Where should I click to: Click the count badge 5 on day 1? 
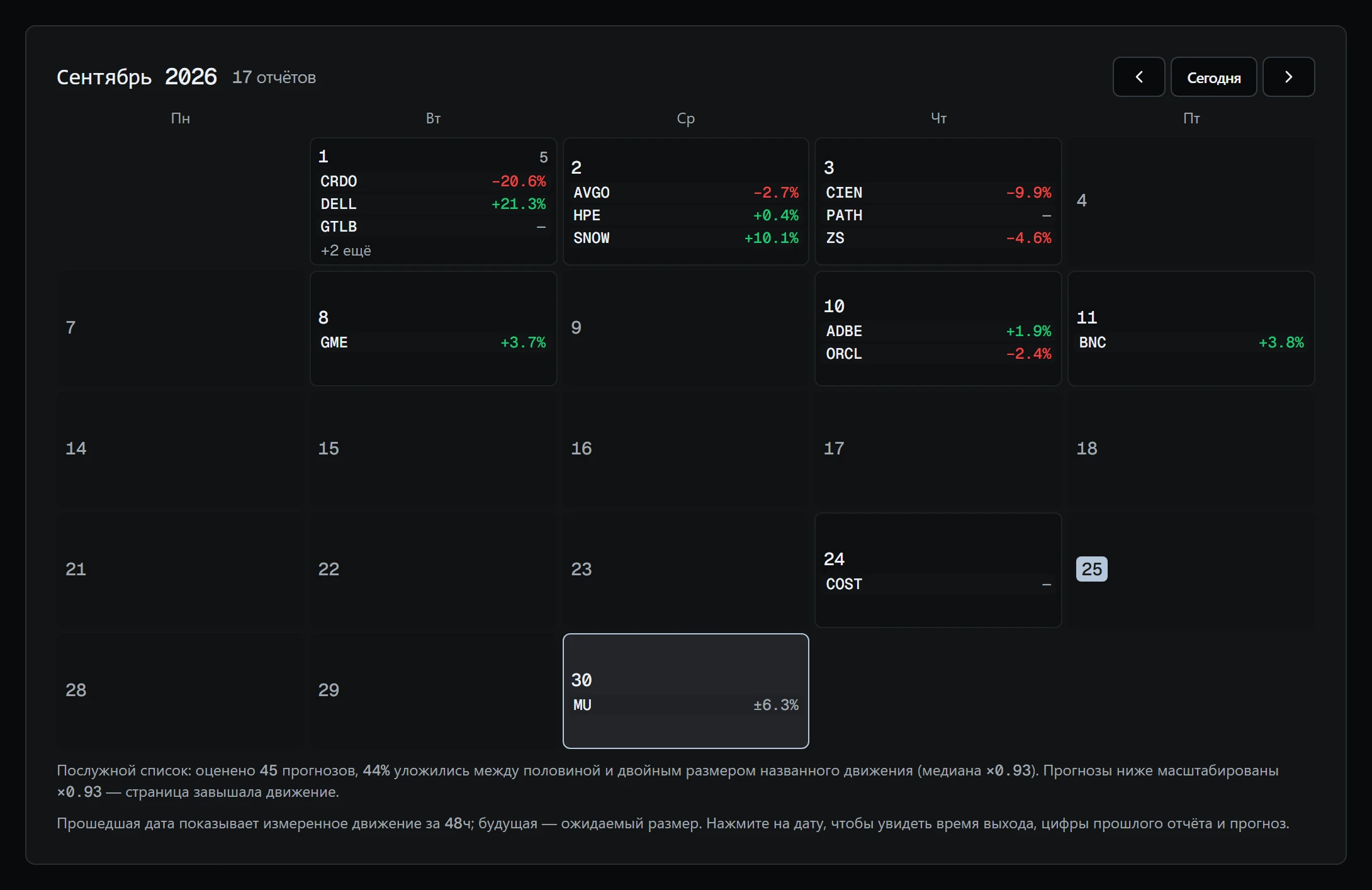[x=543, y=157]
